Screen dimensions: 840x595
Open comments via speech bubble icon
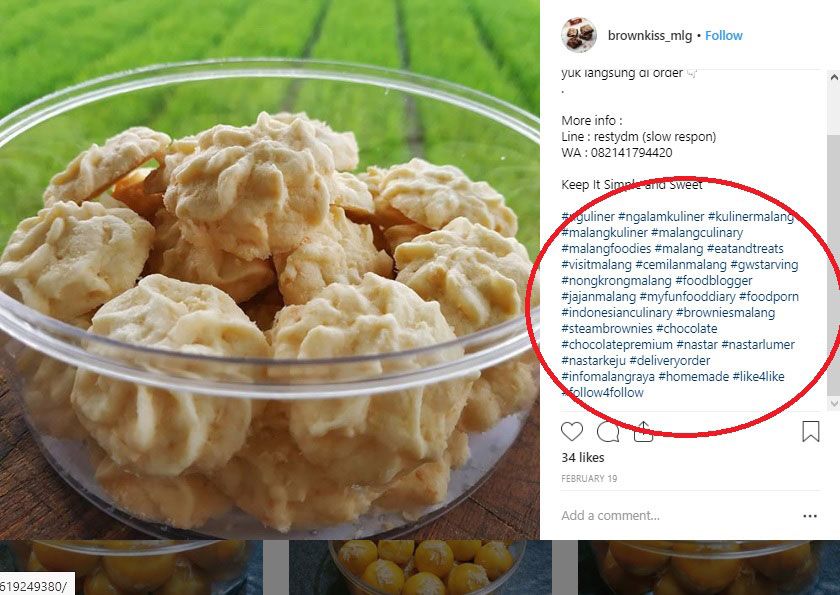608,432
